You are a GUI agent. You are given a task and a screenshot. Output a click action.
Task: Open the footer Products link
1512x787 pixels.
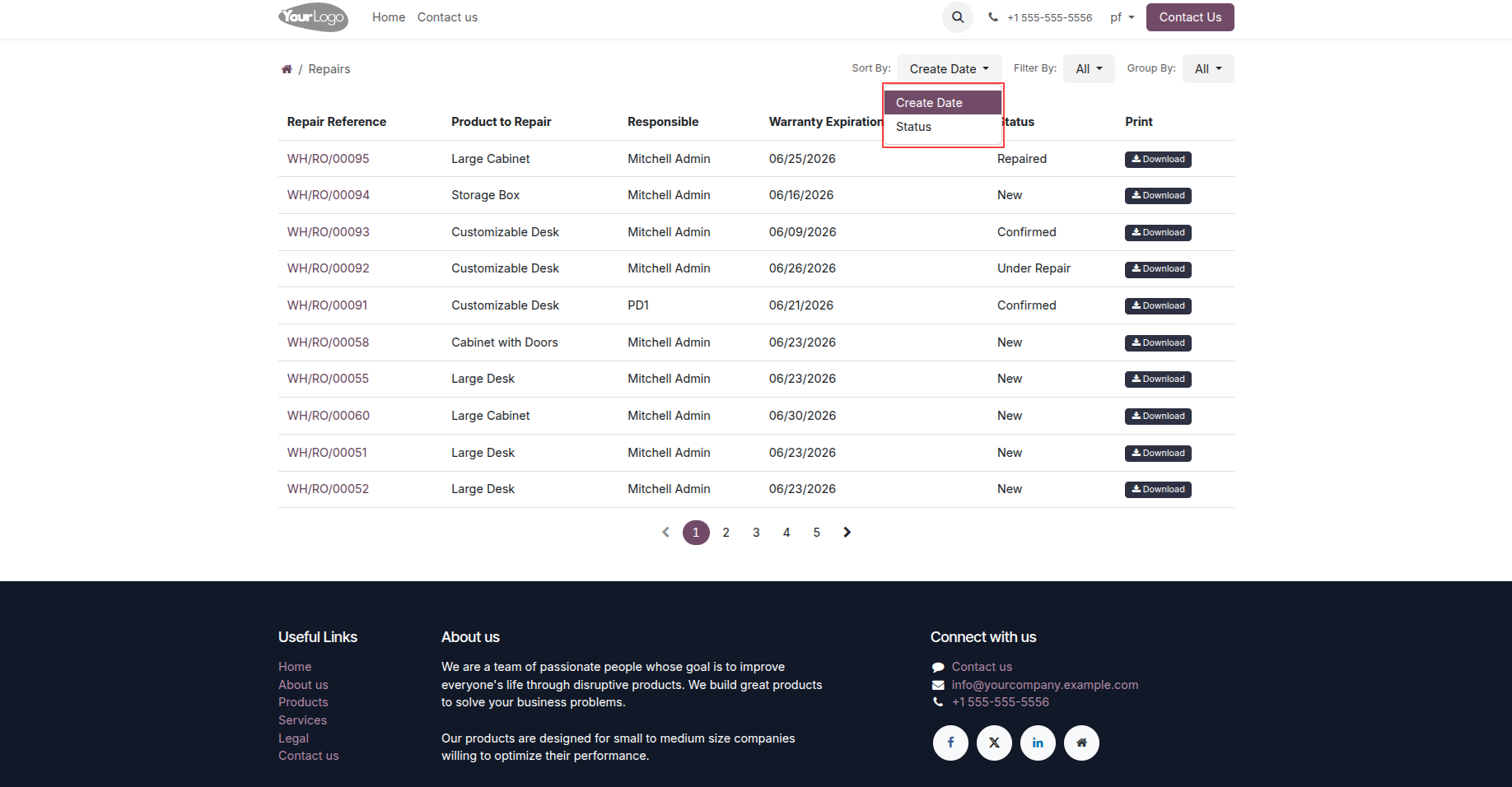click(303, 702)
